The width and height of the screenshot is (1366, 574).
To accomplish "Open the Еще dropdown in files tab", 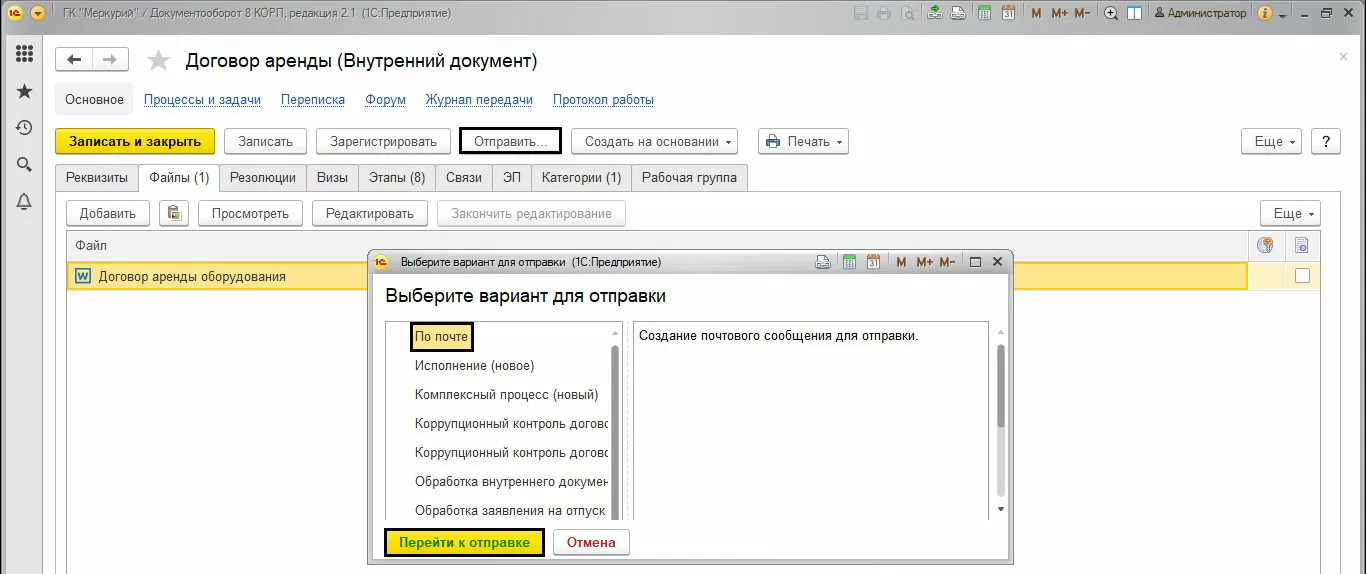I will coord(1290,213).
